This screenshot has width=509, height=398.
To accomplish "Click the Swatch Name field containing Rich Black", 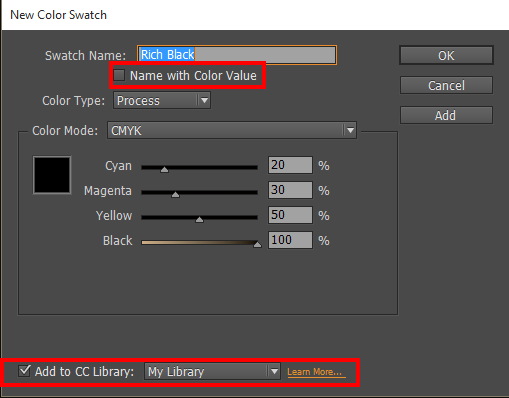I will pos(237,55).
